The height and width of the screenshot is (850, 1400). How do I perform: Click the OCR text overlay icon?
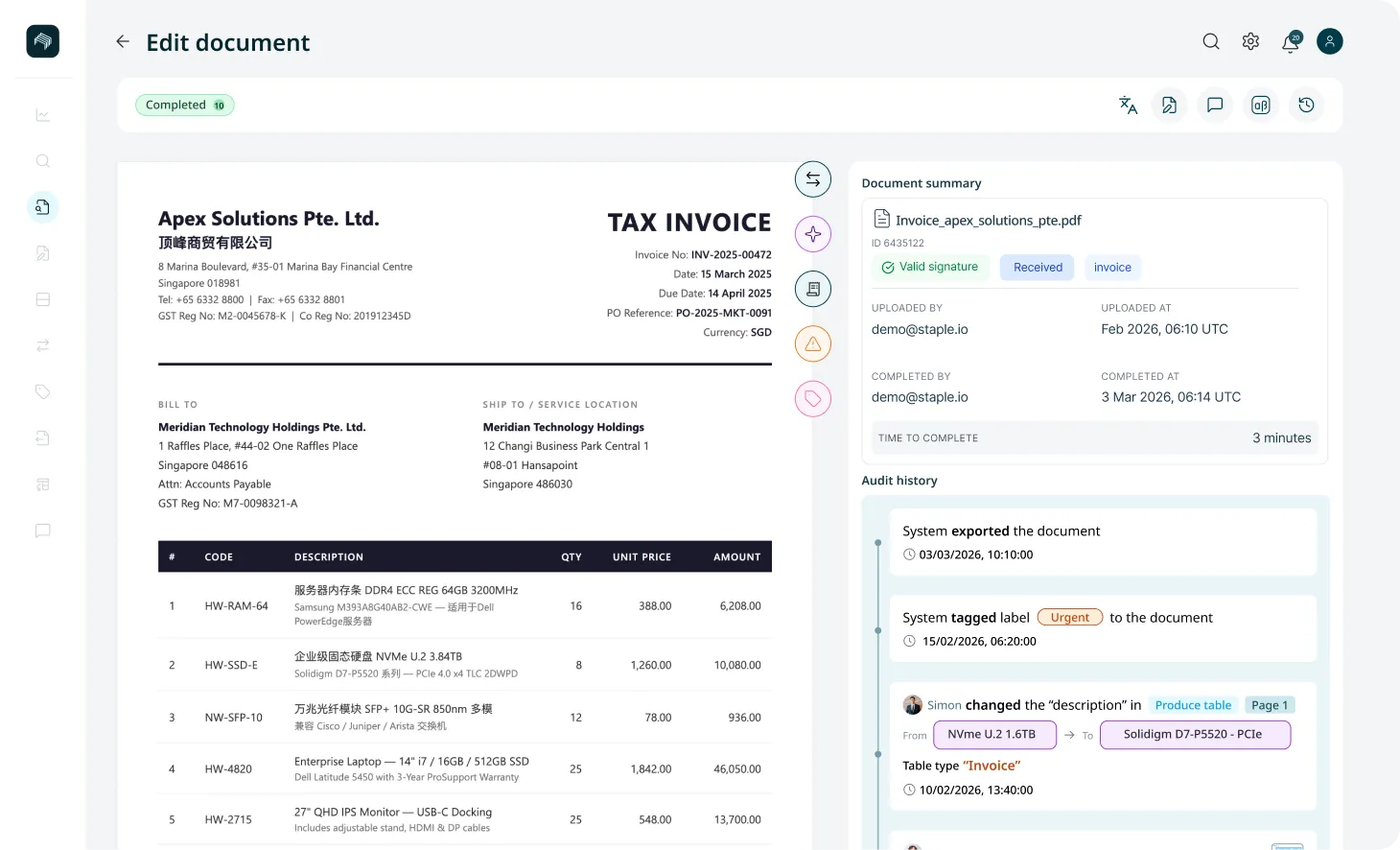click(1261, 105)
